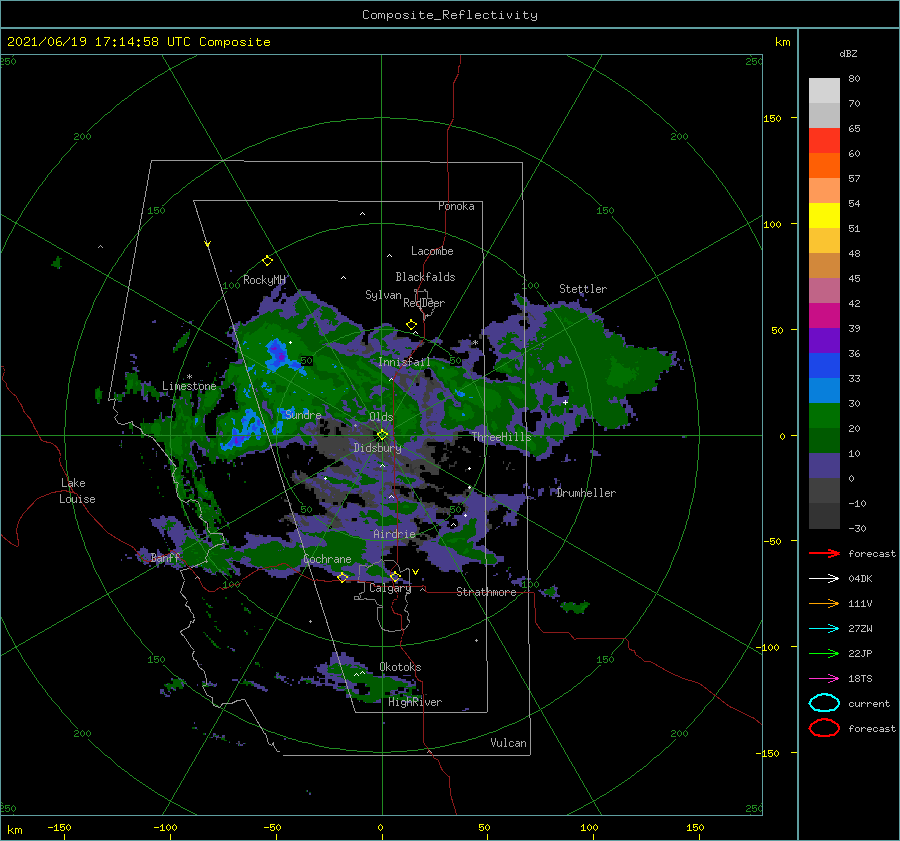Click the -50 tick on right axis
The width and height of the screenshot is (900, 841).
point(774,541)
